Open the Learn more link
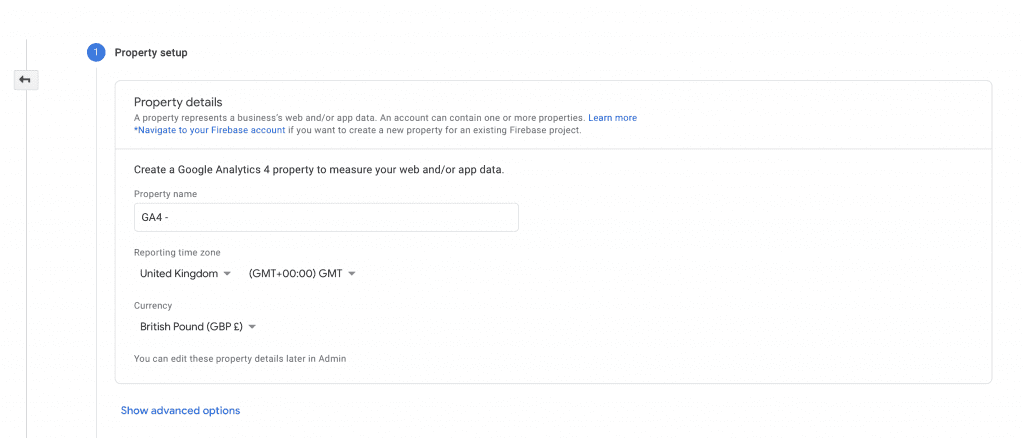This screenshot has width=1024, height=438. click(x=612, y=118)
